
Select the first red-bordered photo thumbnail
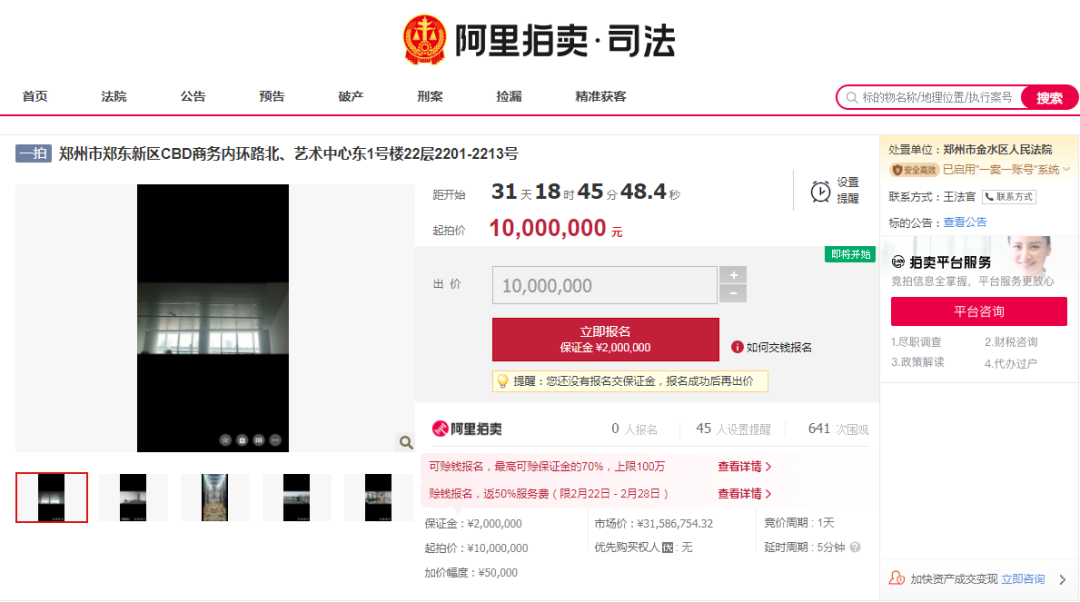[x=52, y=497]
